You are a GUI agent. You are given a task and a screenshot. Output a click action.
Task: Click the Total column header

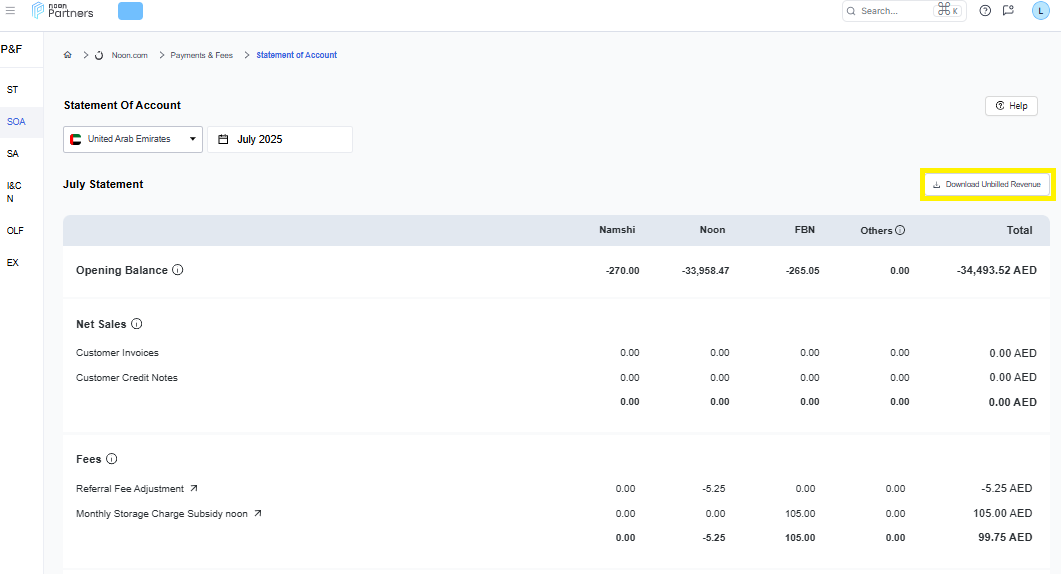1019,230
